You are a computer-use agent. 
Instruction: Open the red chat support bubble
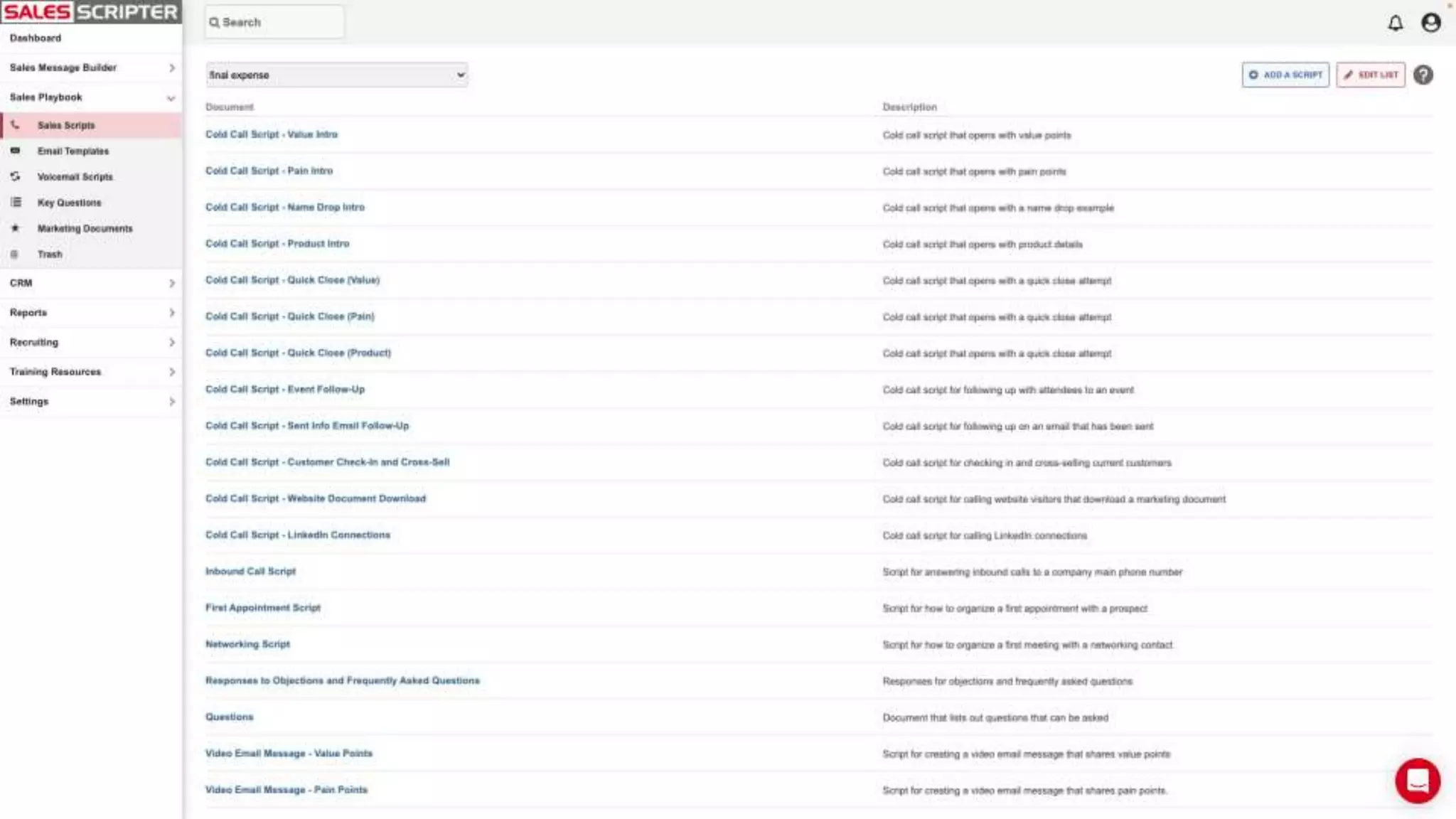1418,781
